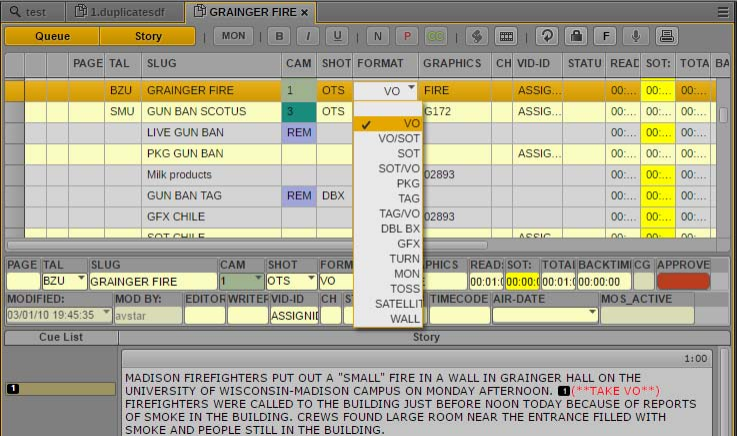Toggle underline text formatting
737x436 pixels.
pos(337,36)
